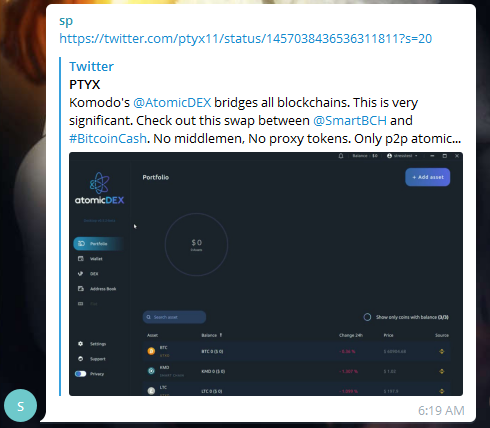The height and width of the screenshot is (428, 490).
Task: Sort by the Balance column arrow
Action: [221, 335]
